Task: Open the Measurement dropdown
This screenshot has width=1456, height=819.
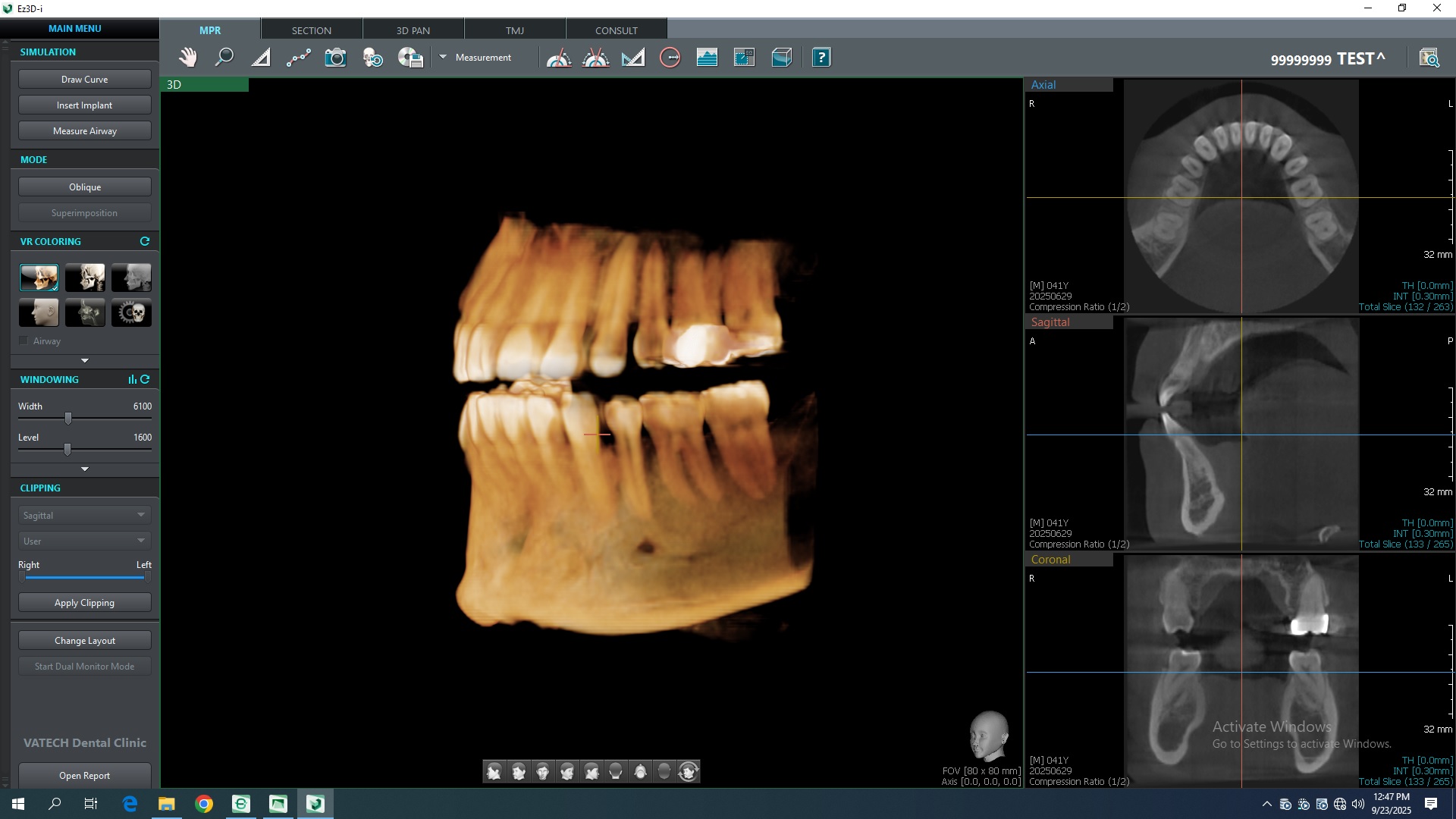Action: point(478,57)
